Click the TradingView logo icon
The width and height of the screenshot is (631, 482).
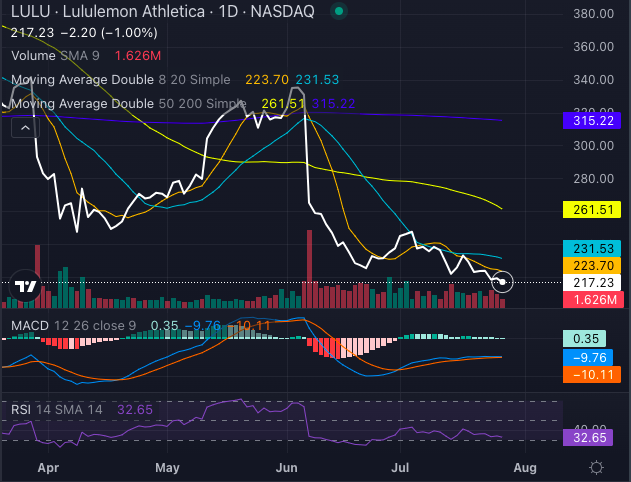tap(25, 286)
